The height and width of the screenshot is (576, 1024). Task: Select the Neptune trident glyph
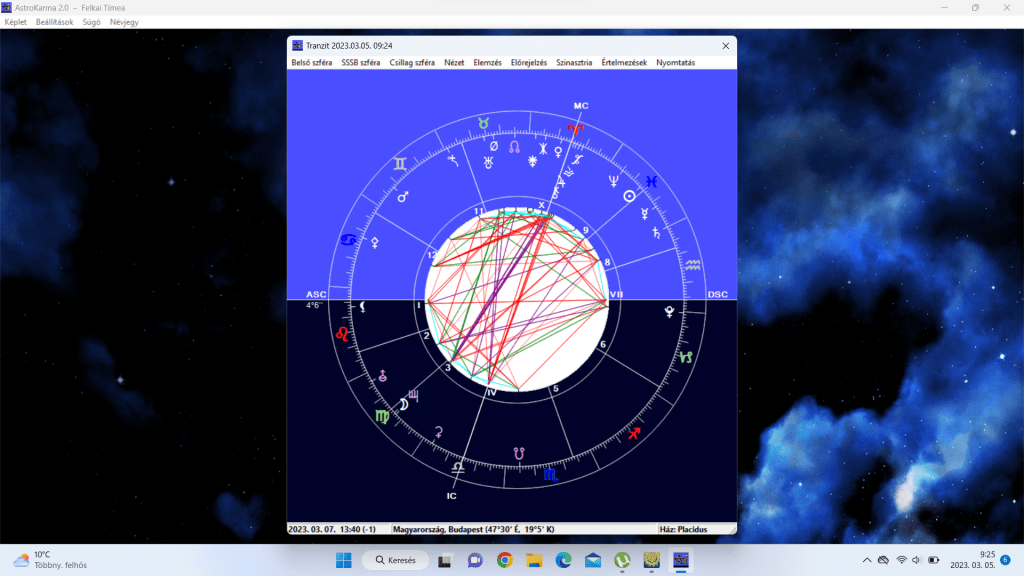point(613,181)
